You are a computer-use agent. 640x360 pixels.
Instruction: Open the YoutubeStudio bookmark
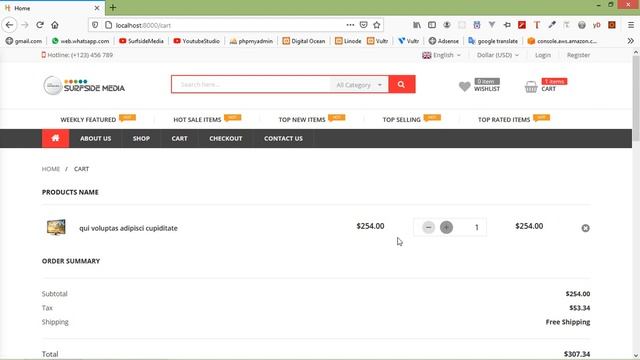pos(196,41)
